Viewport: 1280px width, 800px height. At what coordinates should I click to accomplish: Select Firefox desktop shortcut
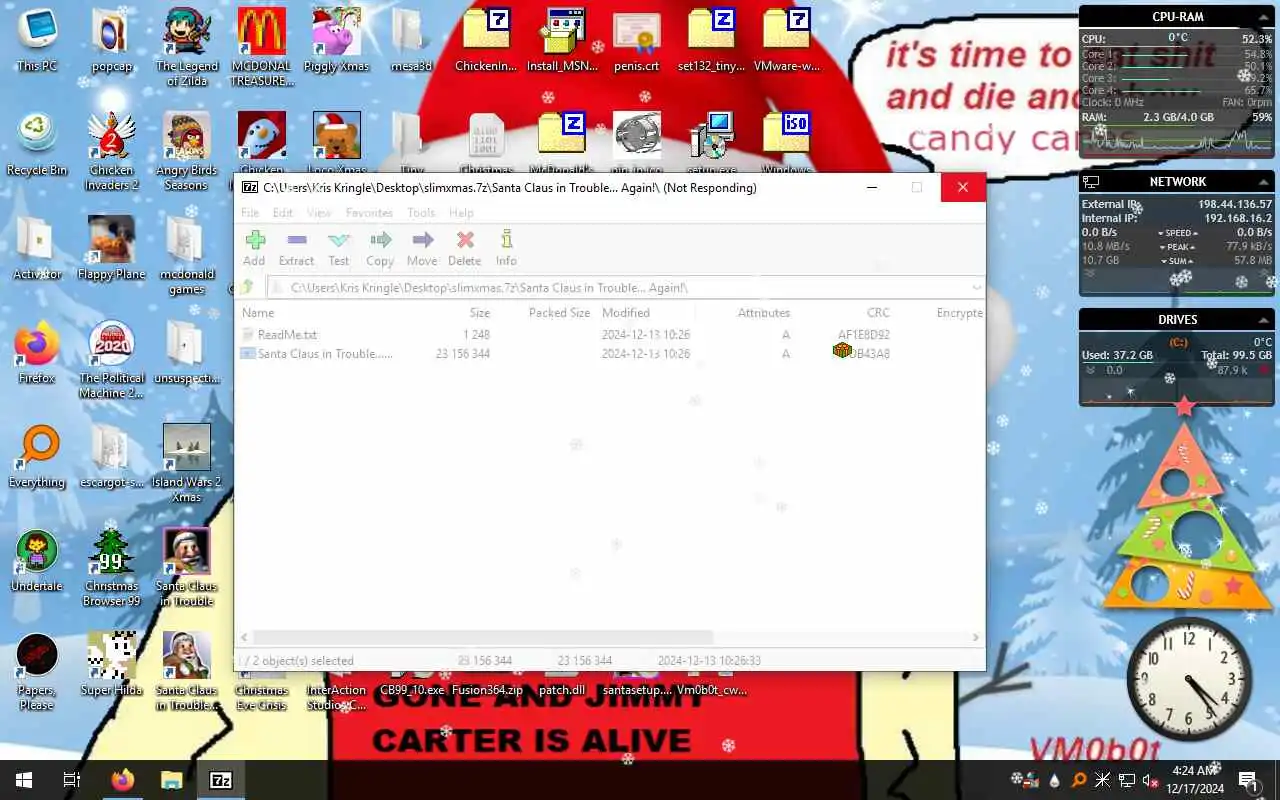(37, 353)
